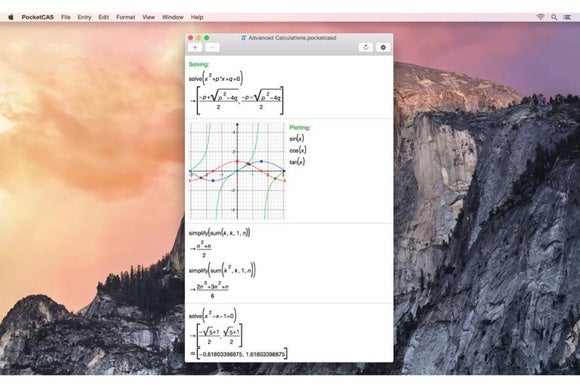The height and width of the screenshot is (388, 580).
Task: Open the Window menu
Action: pos(173,17)
